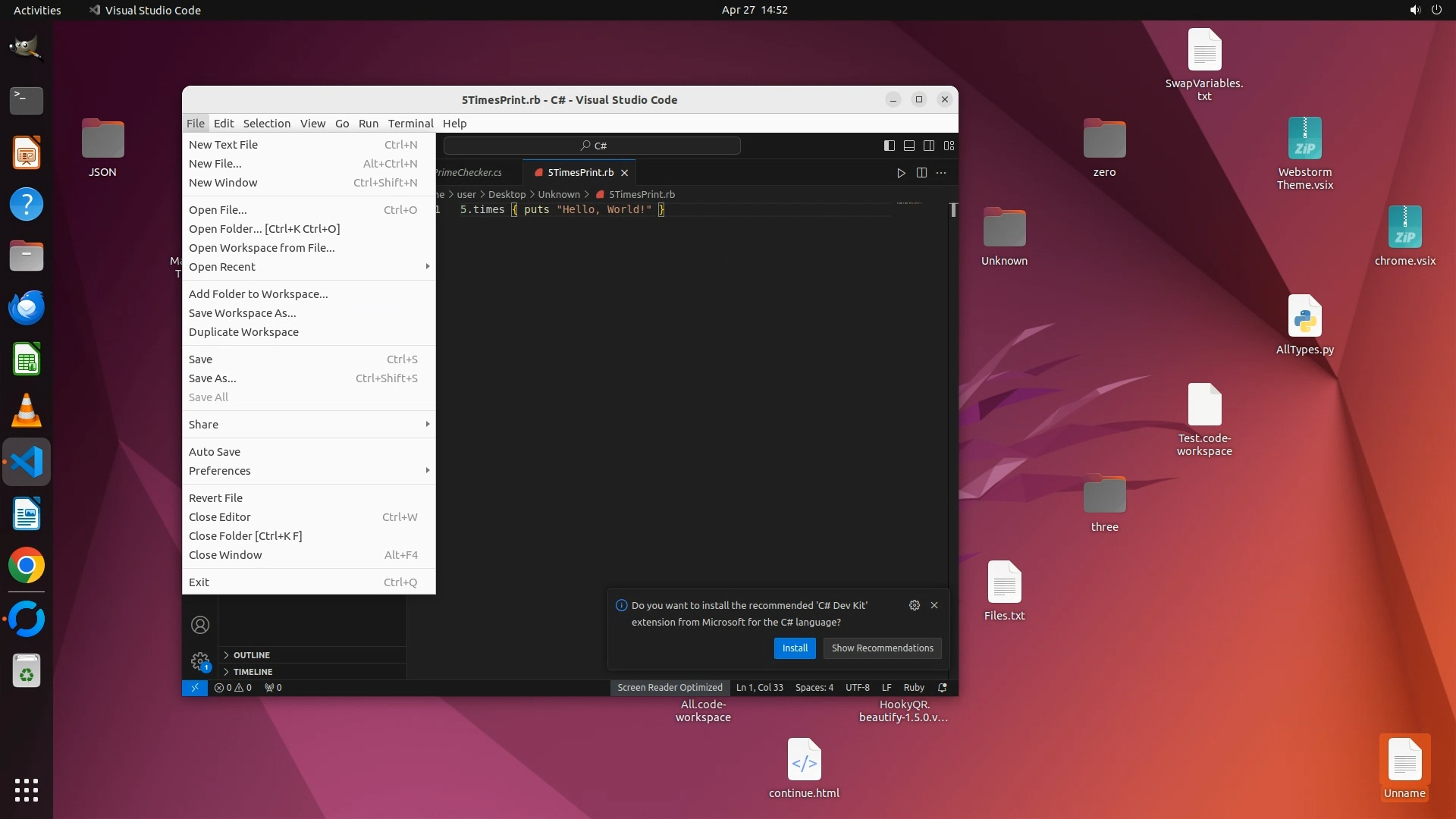This screenshot has height=819, width=1456.
Task: Click the C# command center search box
Action: pyautogui.click(x=592, y=146)
